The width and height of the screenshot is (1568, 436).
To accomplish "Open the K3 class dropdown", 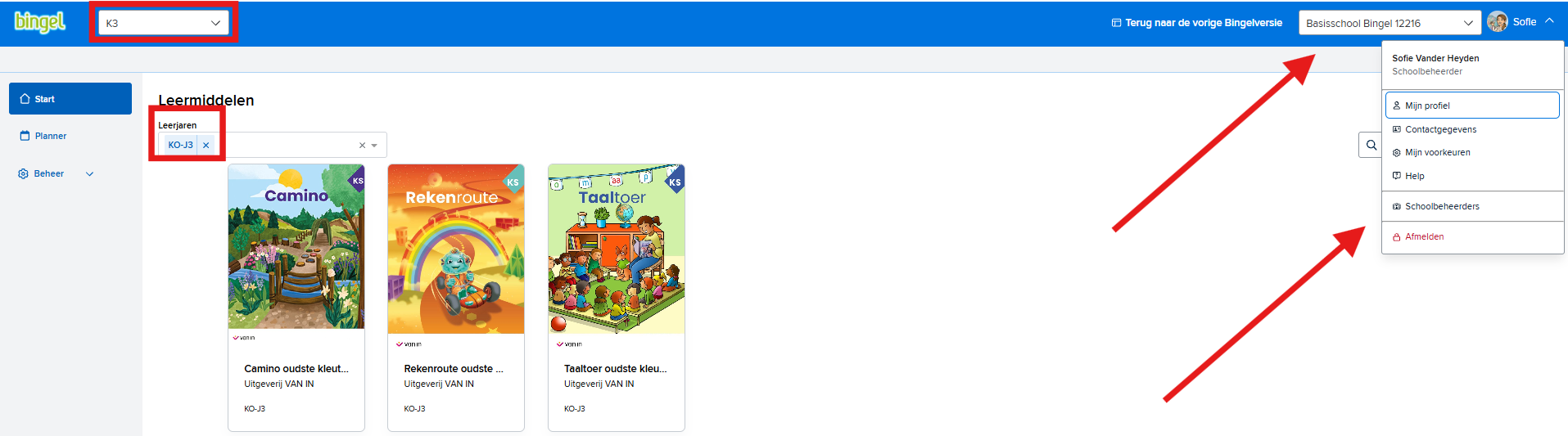I will [164, 23].
